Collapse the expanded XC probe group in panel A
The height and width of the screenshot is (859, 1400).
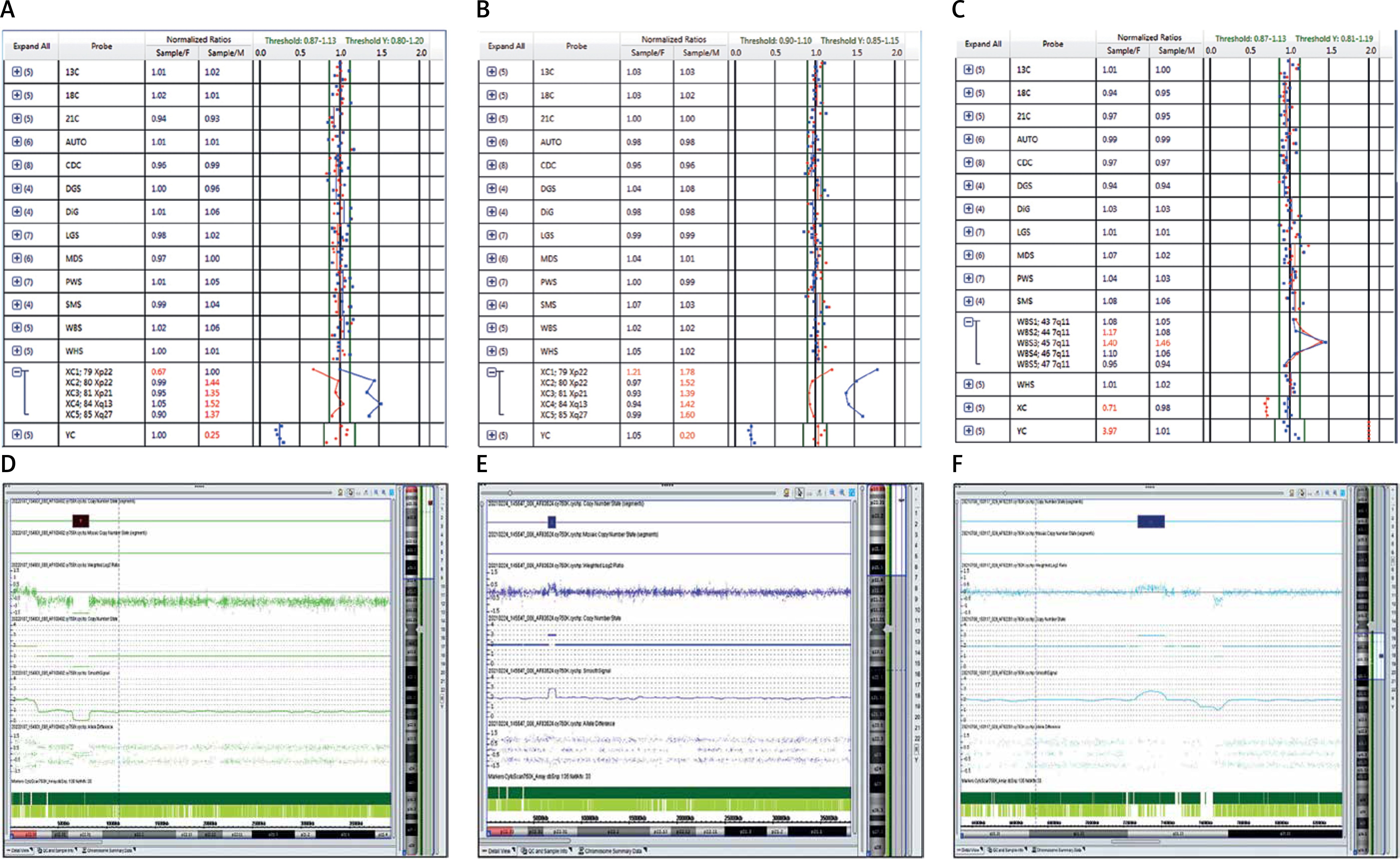[x=16, y=372]
